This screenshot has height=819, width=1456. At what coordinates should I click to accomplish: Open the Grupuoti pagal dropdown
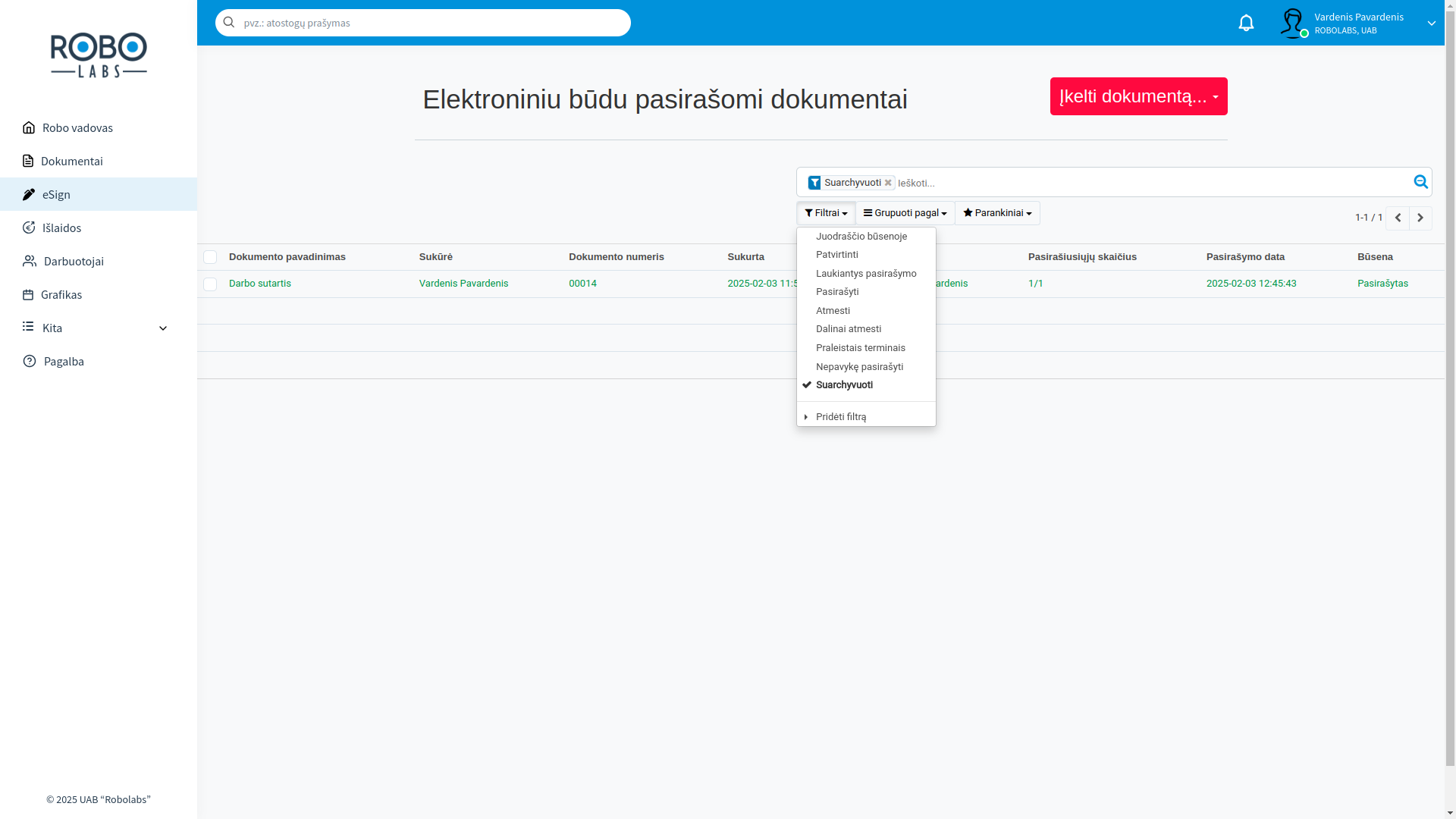click(905, 213)
